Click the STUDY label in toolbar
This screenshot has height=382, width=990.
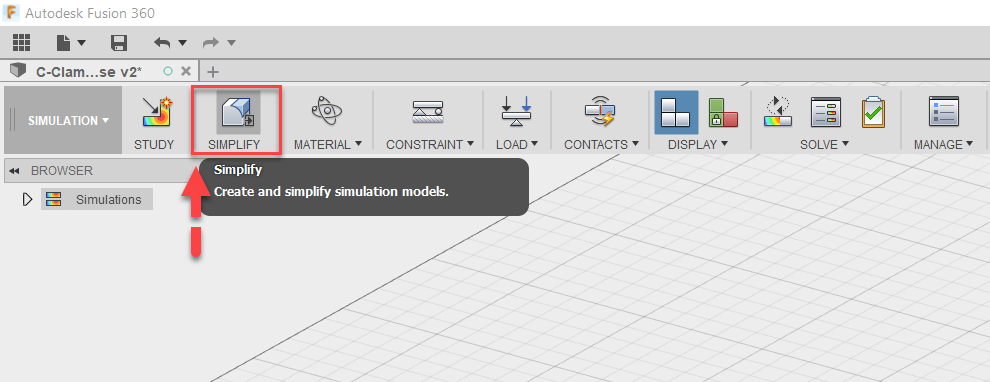tap(154, 145)
